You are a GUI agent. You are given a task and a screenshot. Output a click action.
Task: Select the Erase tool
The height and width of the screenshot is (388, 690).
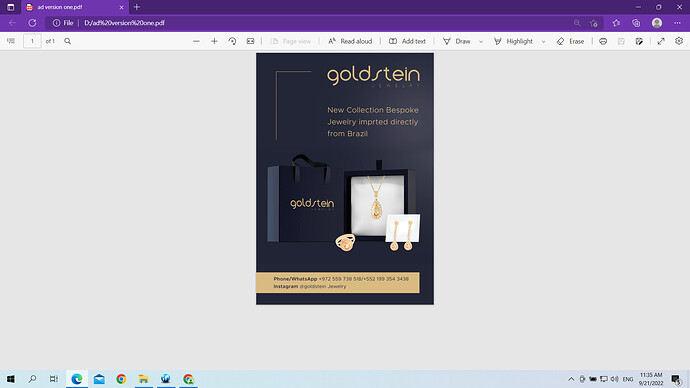pos(570,41)
